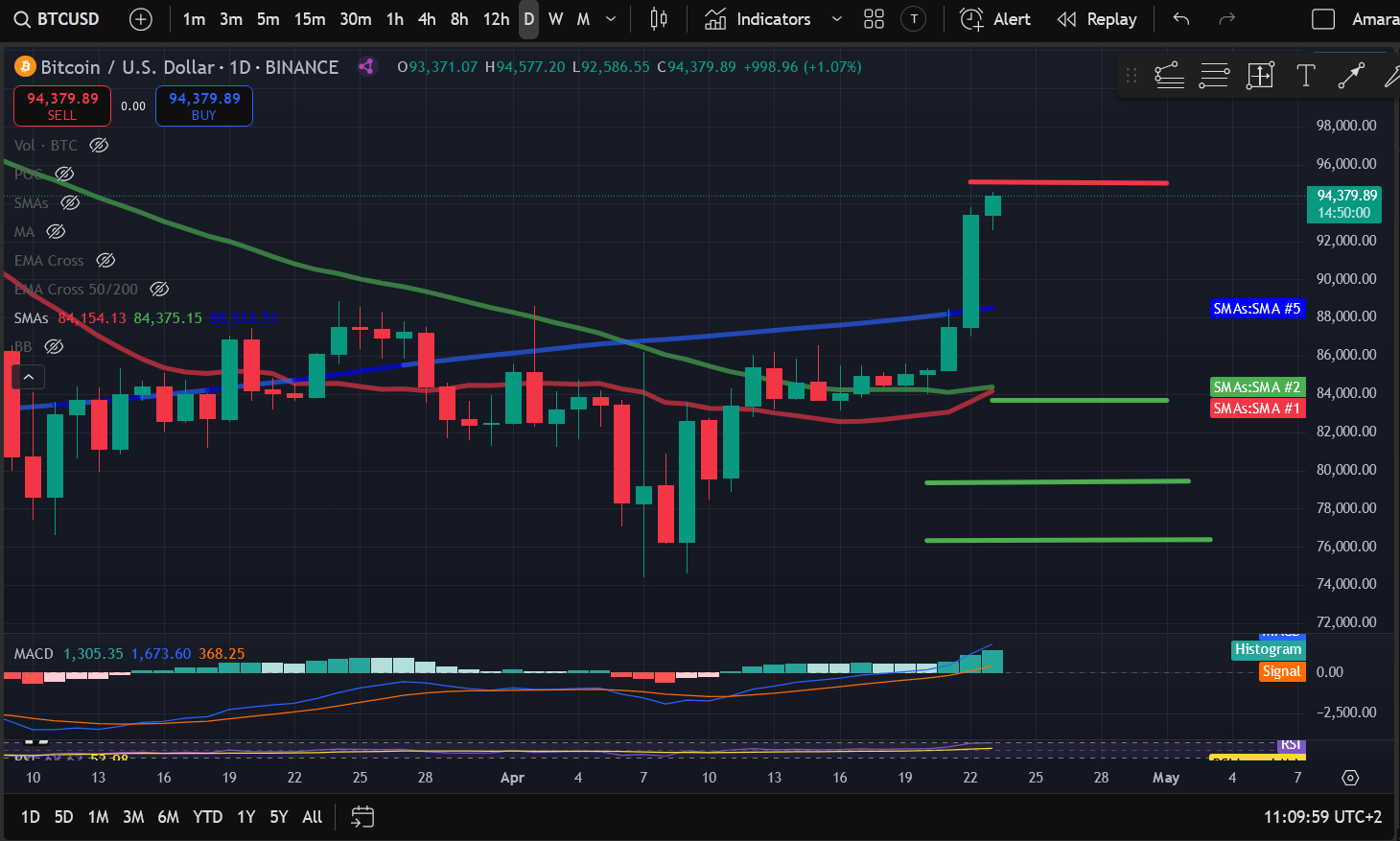Image resolution: width=1400 pixels, height=841 pixels.
Task: Set date range to 1D
Action: (31, 817)
